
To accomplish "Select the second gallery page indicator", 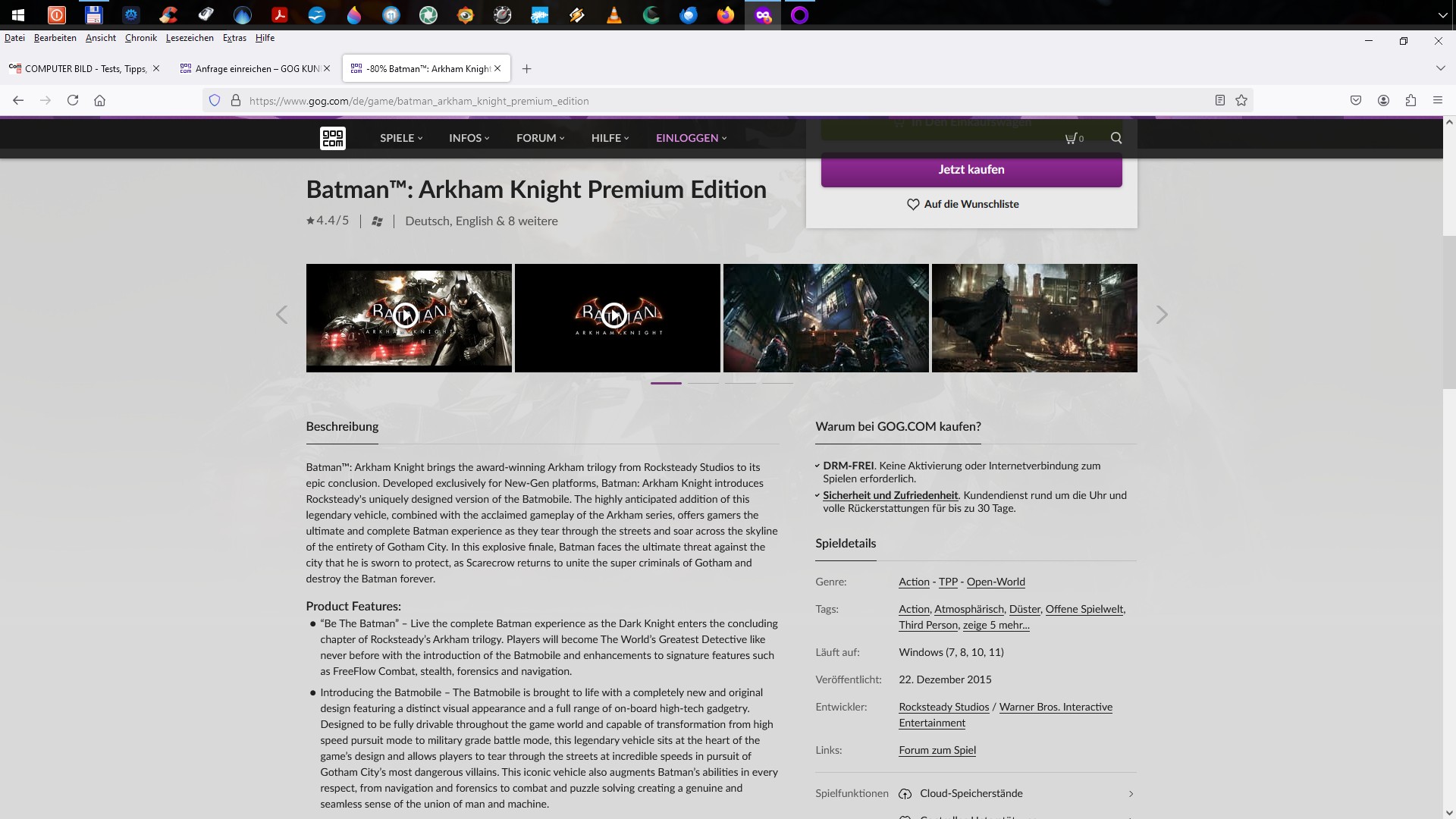I will (x=703, y=383).
